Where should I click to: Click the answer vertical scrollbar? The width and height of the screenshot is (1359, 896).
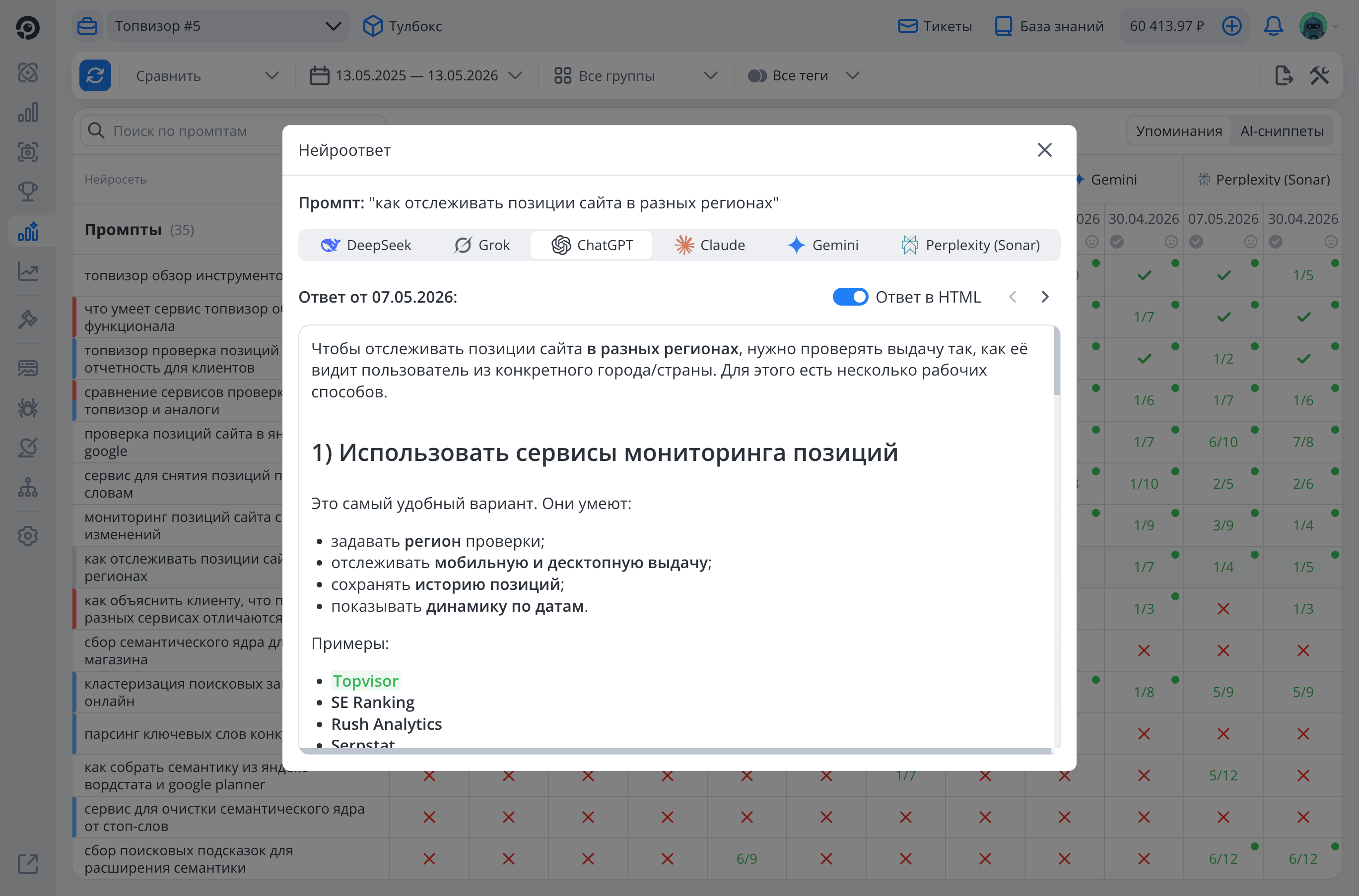(x=1056, y=361)
